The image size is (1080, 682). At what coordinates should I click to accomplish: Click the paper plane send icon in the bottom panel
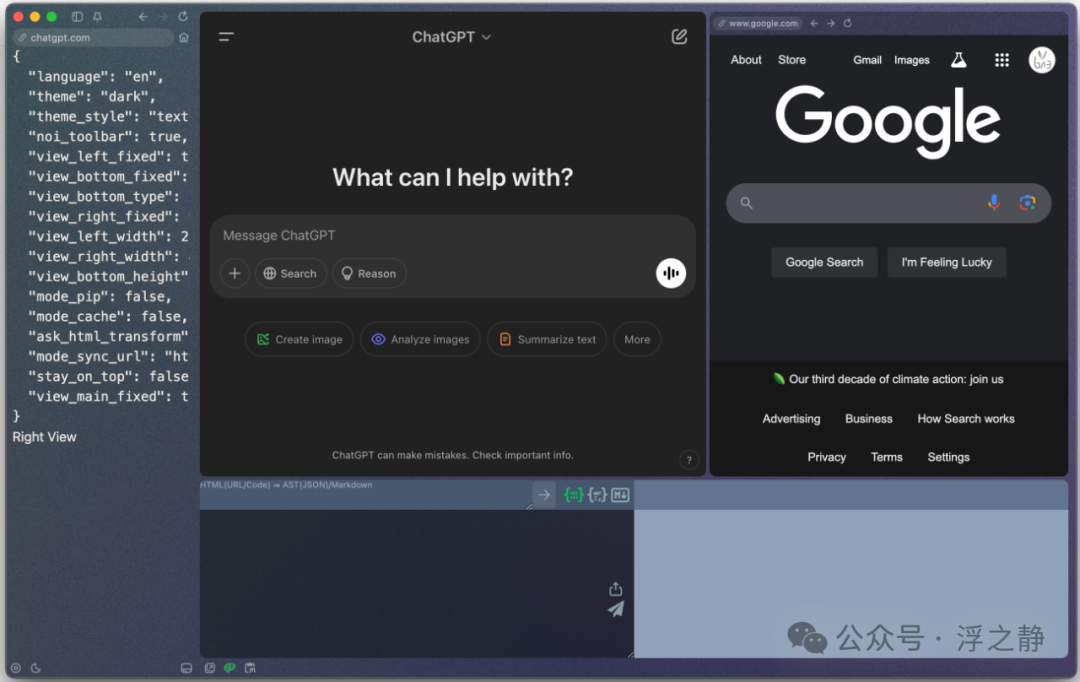(x=616, y=609)
